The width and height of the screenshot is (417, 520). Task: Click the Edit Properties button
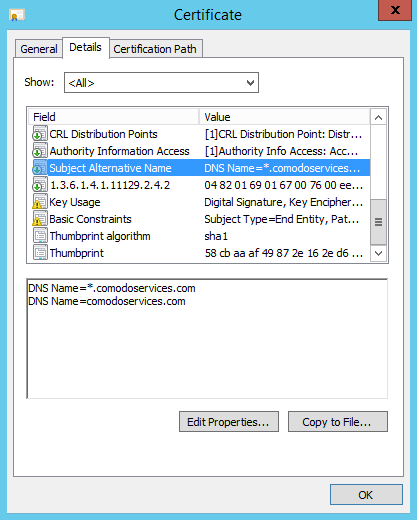(x=229, y=422)
